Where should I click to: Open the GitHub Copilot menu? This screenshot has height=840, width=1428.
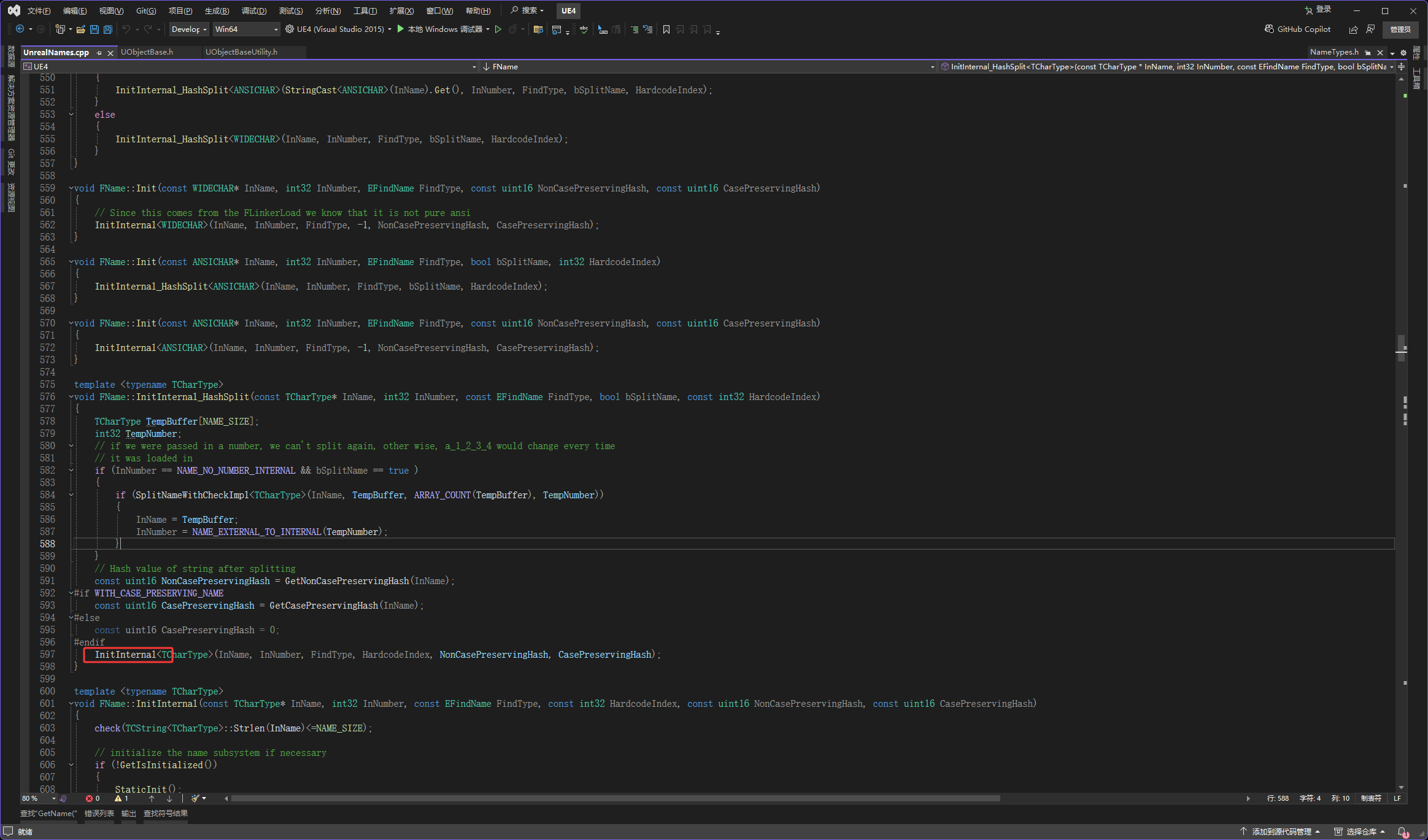1298,29
